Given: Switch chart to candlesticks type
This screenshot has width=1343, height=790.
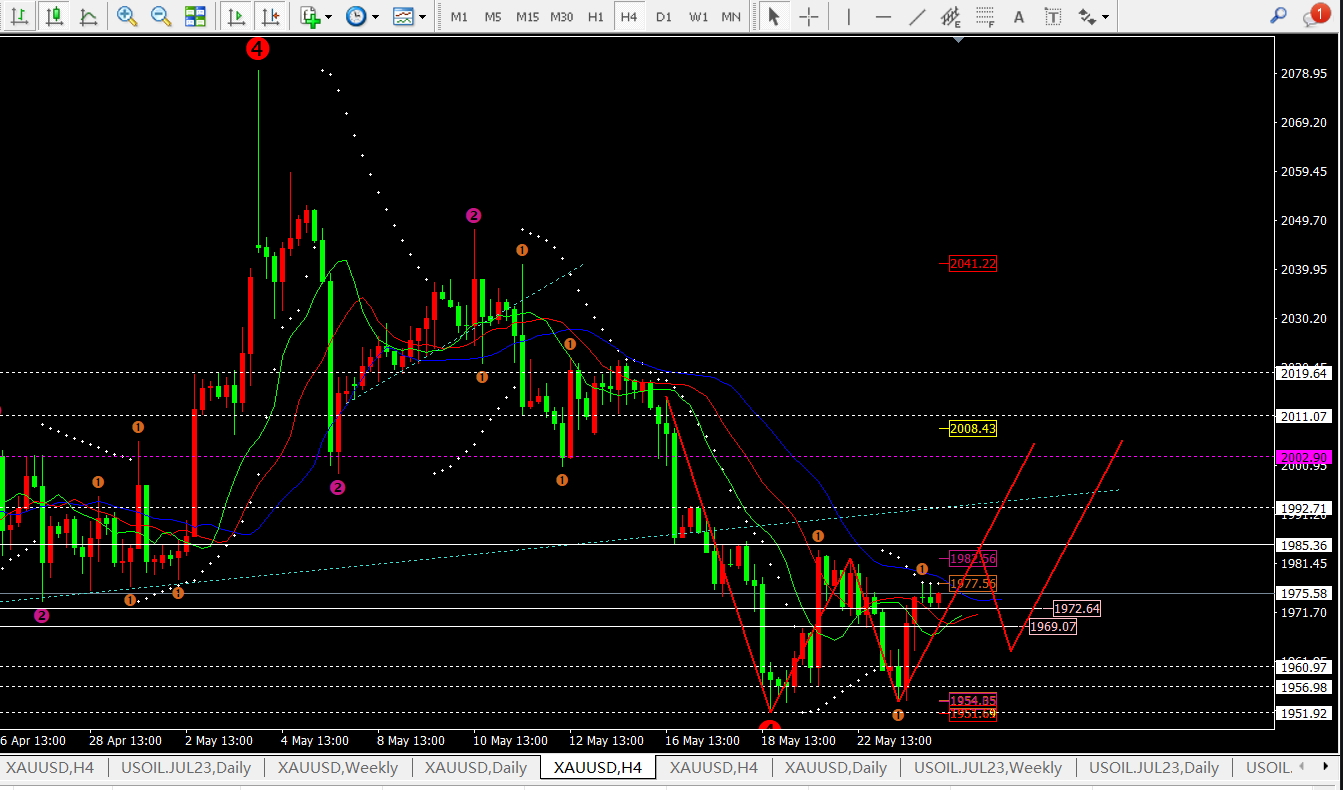Looking at the screenshot, I should 54,16.
